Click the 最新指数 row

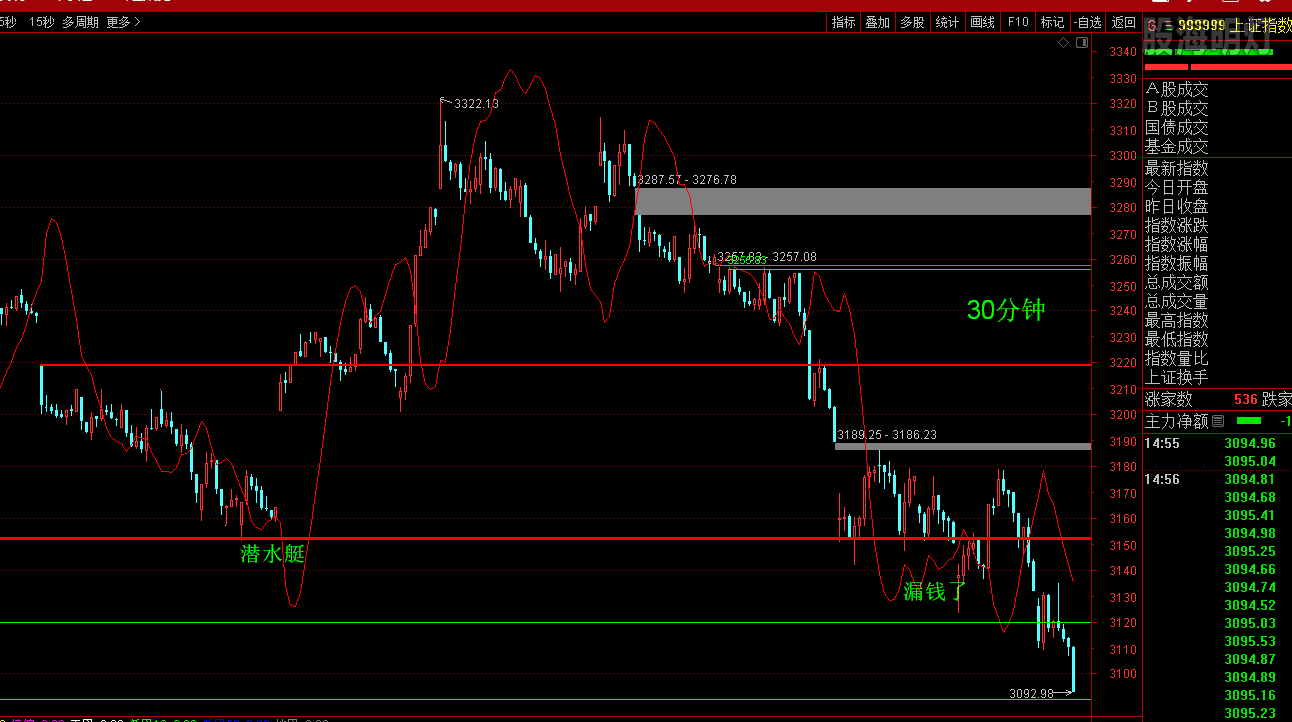tap(1177, 168)
